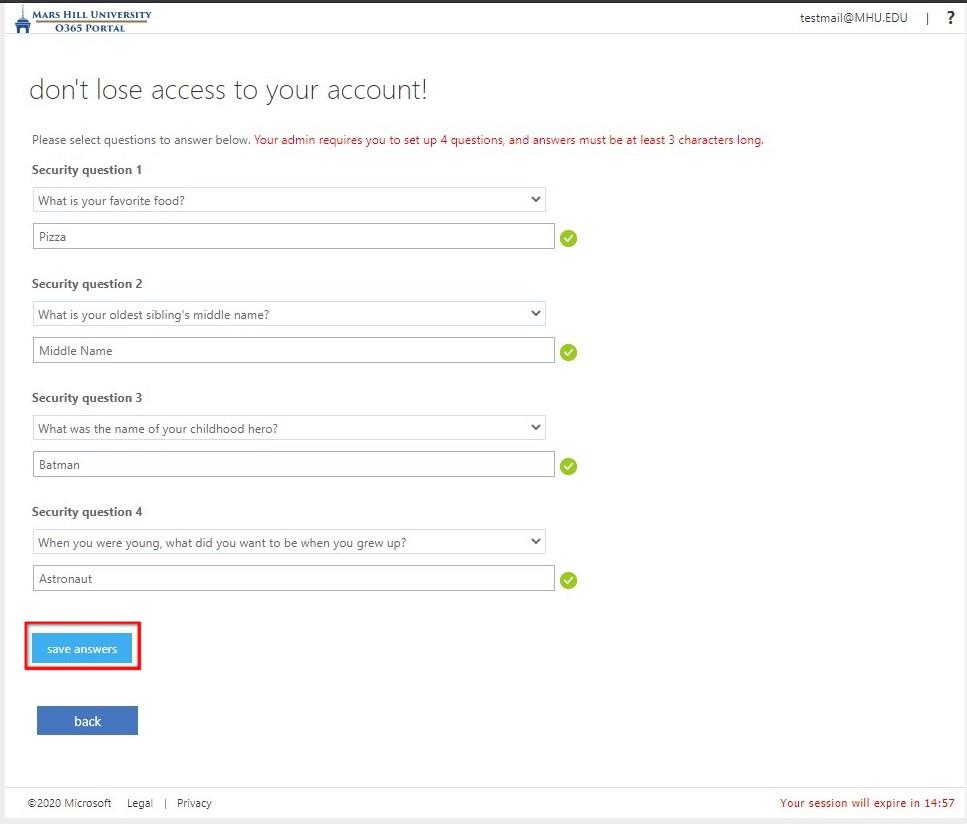Click the Mars Hill University O365 Portal logo

point(85,17)
